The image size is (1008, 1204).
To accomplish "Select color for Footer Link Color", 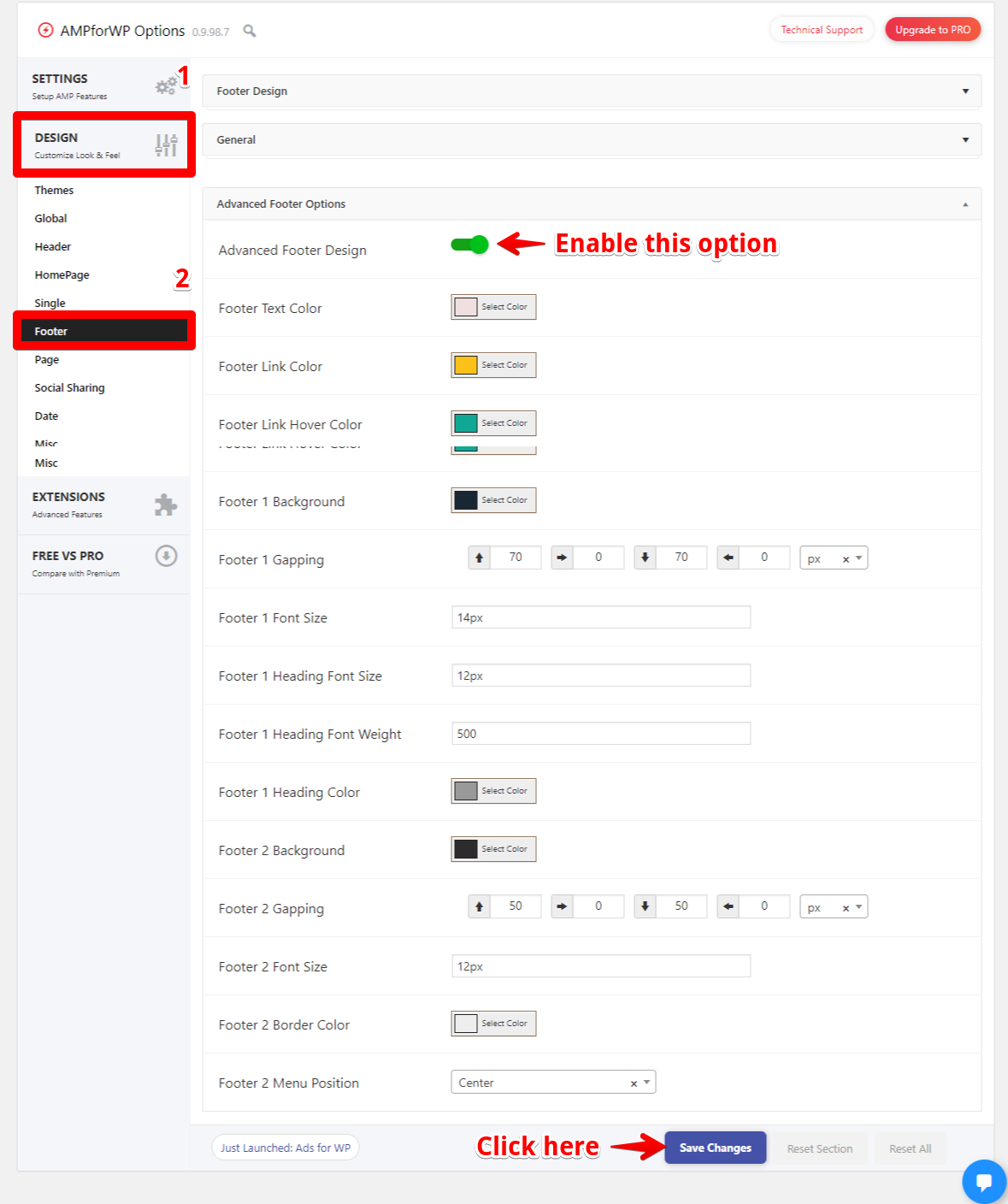I will [493, 365].
